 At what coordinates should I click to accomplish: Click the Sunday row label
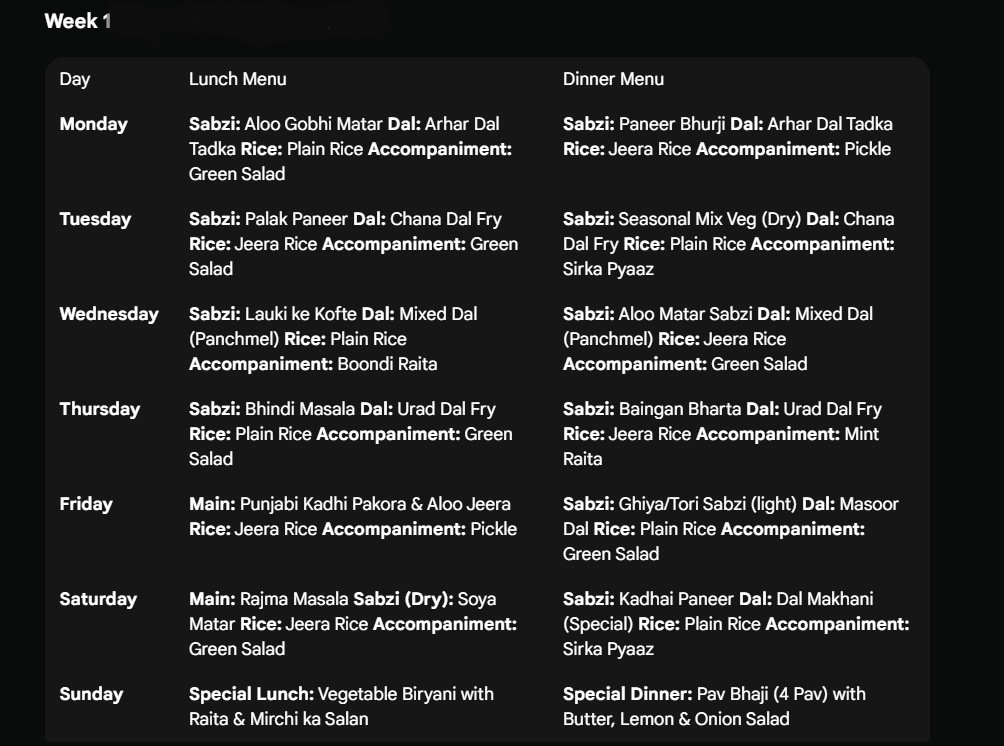pos(91,694)
